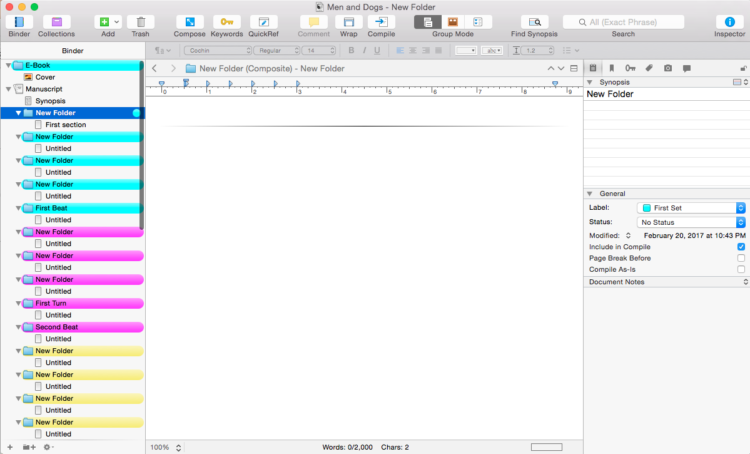750x454 pixels.
Task: Click the Keywords key icon in toolbar
Action: click(227, 21)
